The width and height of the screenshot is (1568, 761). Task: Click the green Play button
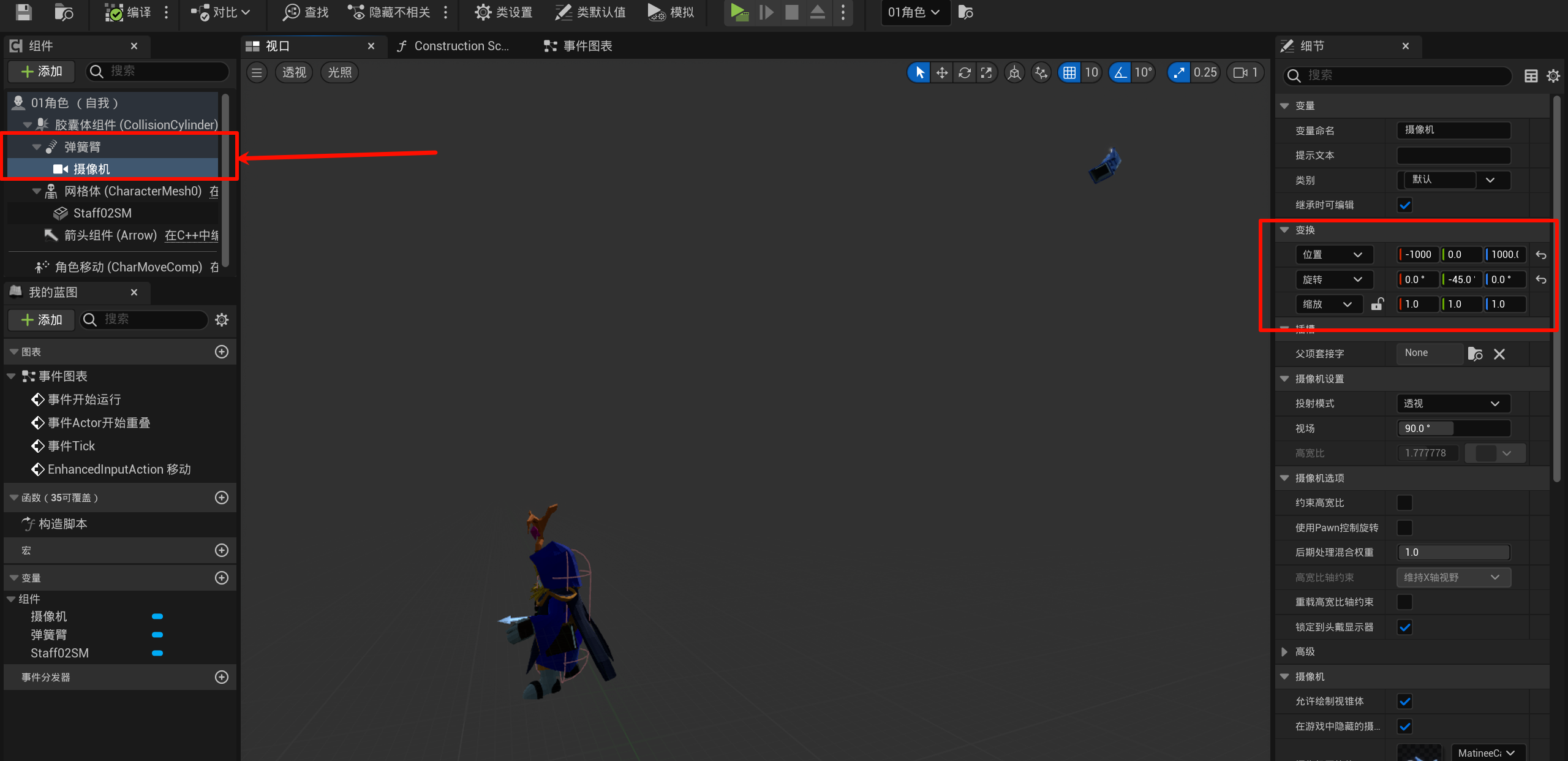click(739, 12)
